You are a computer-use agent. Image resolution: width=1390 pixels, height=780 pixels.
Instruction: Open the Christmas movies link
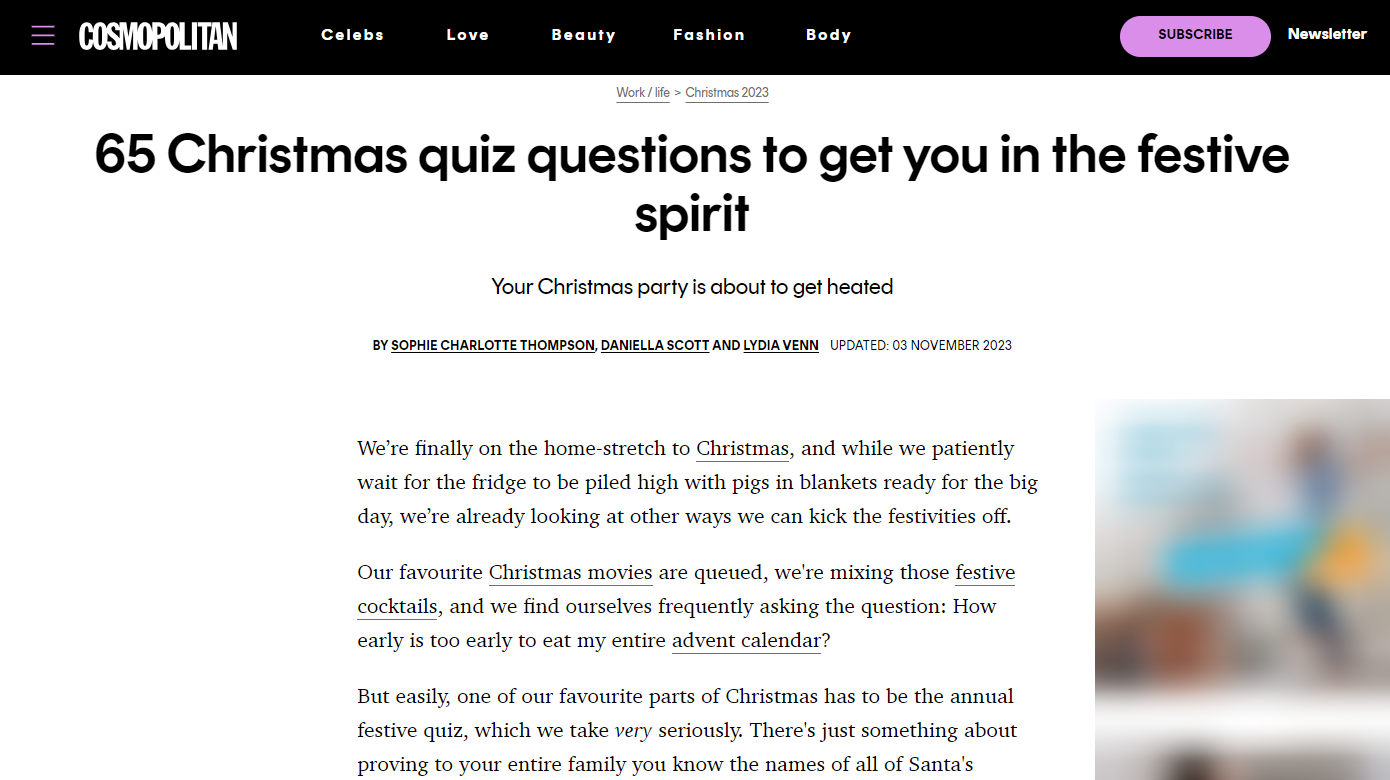570,573
